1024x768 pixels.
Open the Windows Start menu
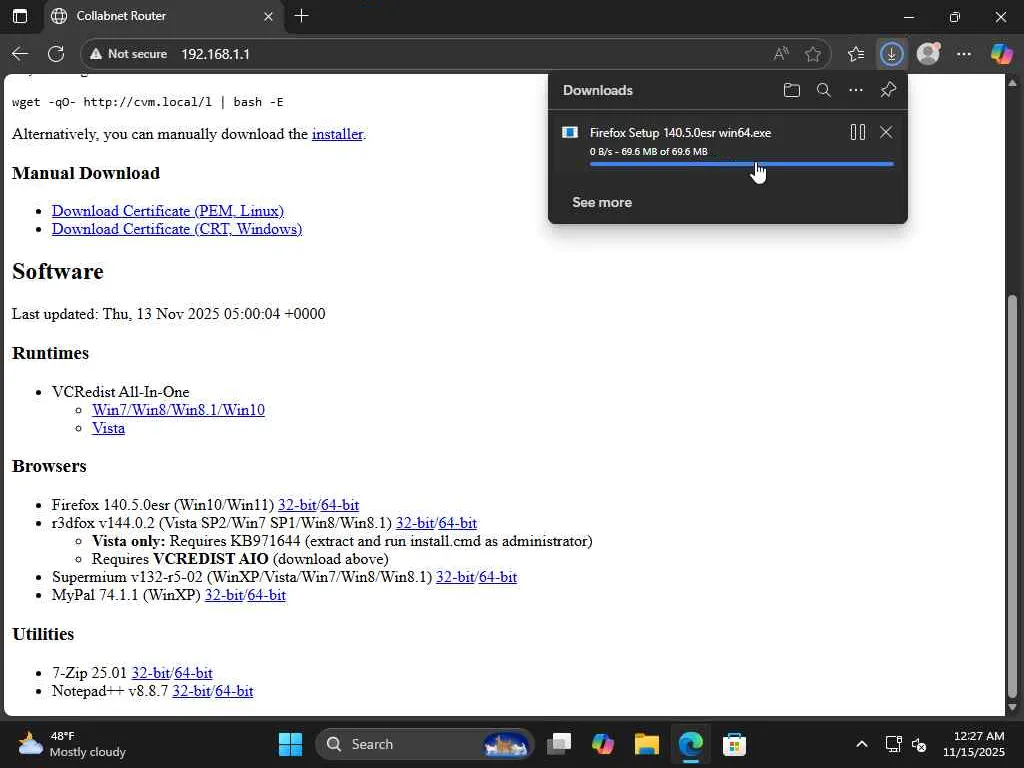coord(290,744)
